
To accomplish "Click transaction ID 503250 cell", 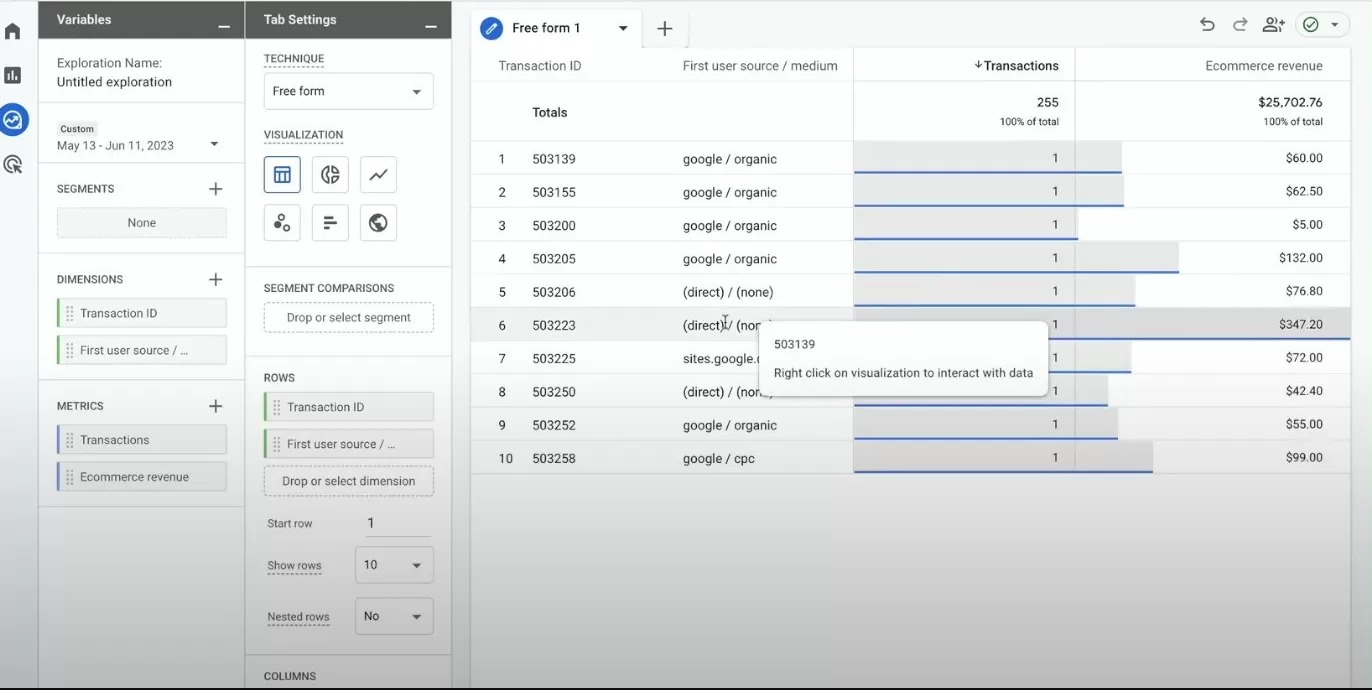I will point(554,392).
